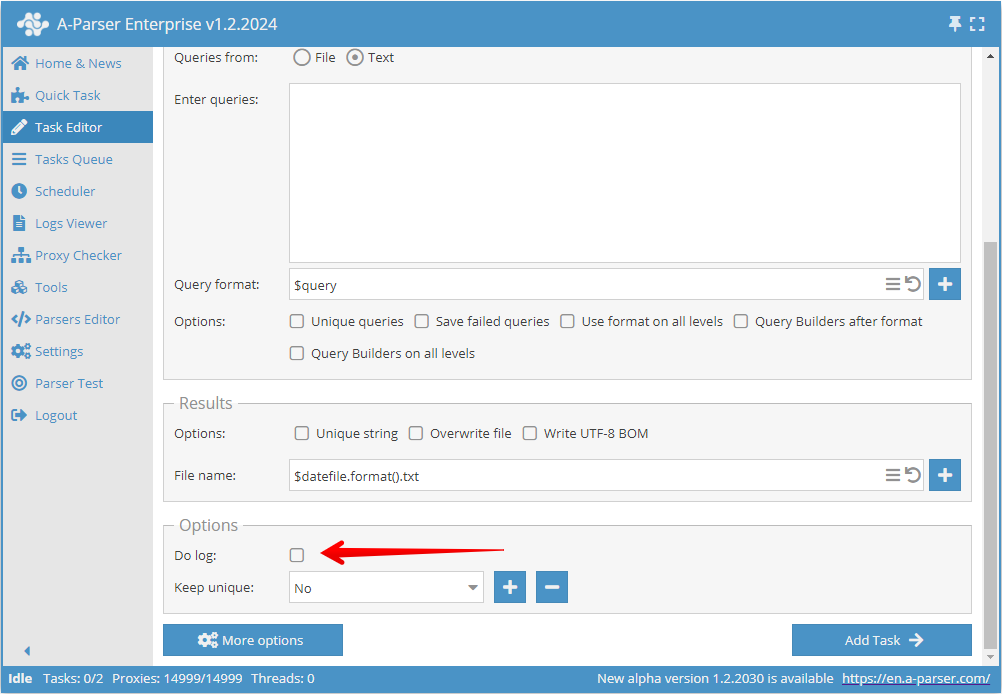This screenshot has height=694, width=1002.
Task: Check the Do log option
Action: point(296,554)
